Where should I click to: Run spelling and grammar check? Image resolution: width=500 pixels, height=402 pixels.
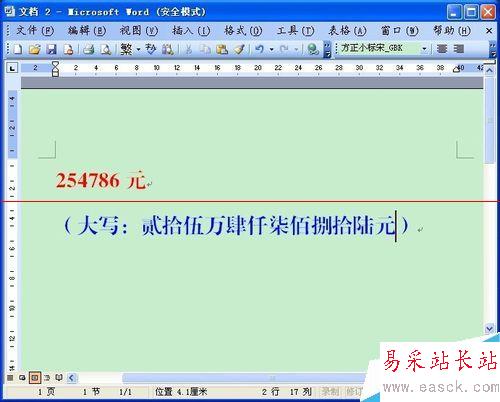click(151, 49)
